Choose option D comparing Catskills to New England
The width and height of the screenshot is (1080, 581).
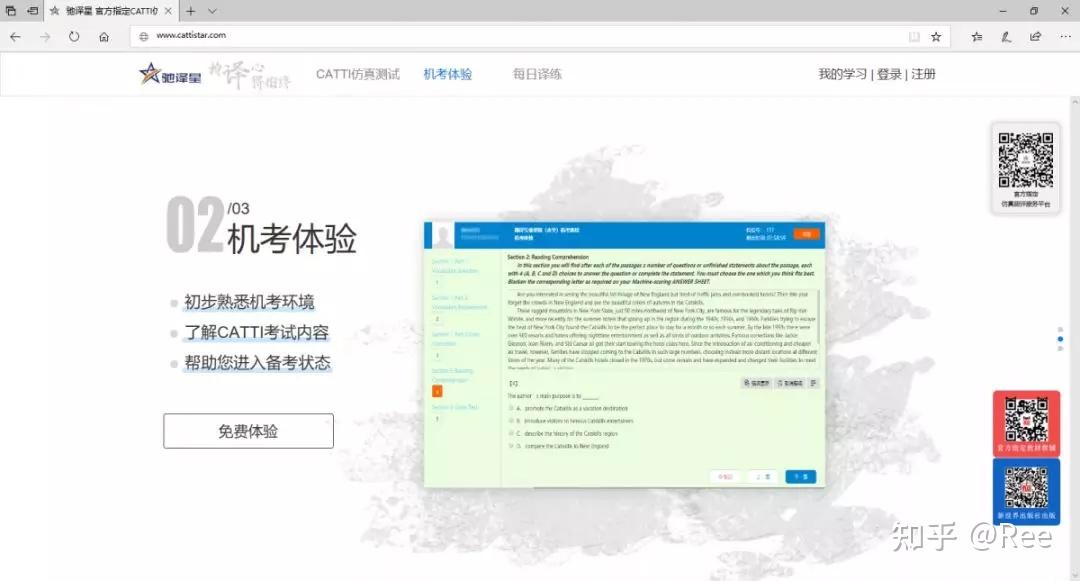click(x=512, y=446)
